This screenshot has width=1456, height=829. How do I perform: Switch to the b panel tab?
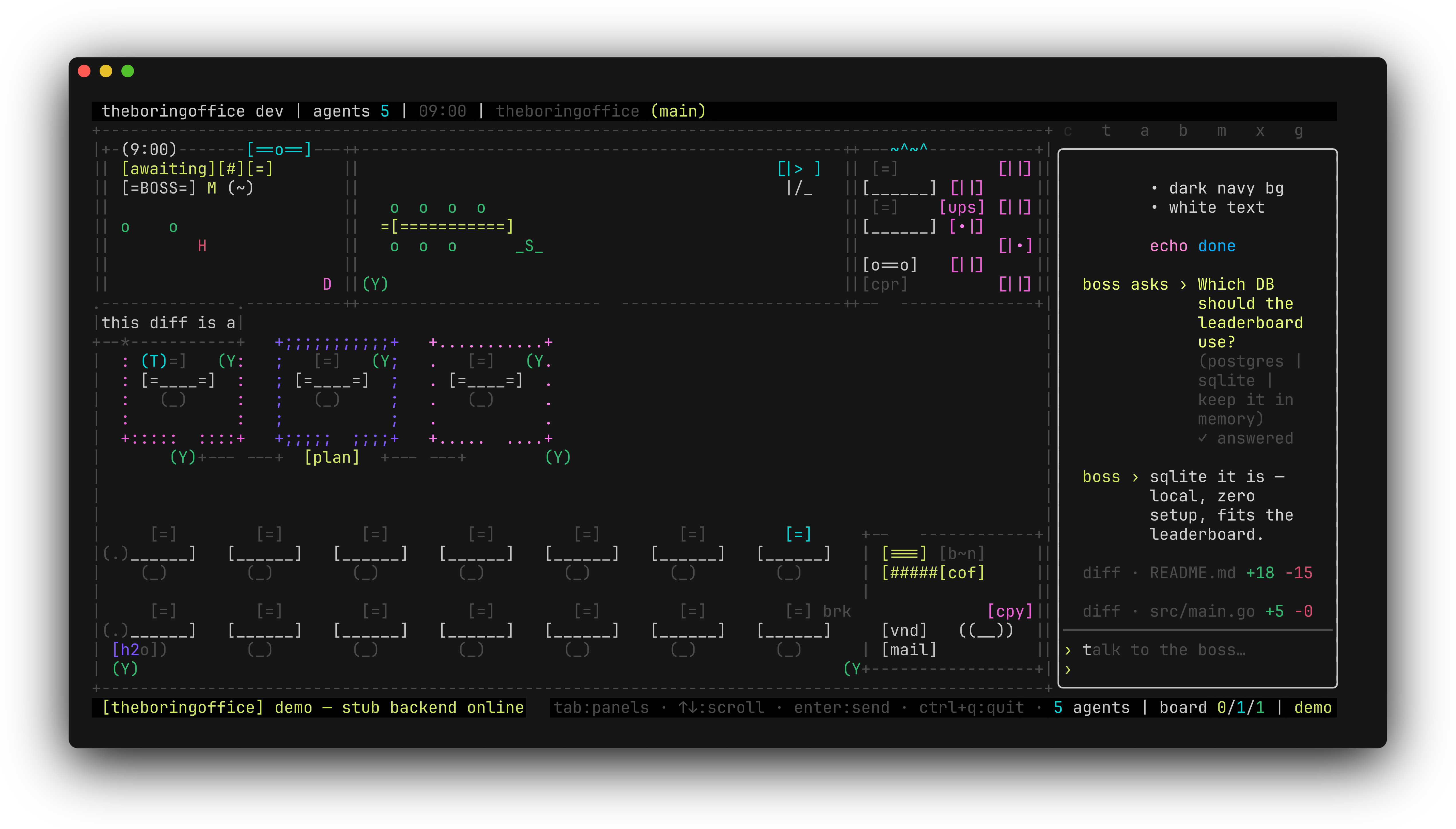[x=1183, y=131]
